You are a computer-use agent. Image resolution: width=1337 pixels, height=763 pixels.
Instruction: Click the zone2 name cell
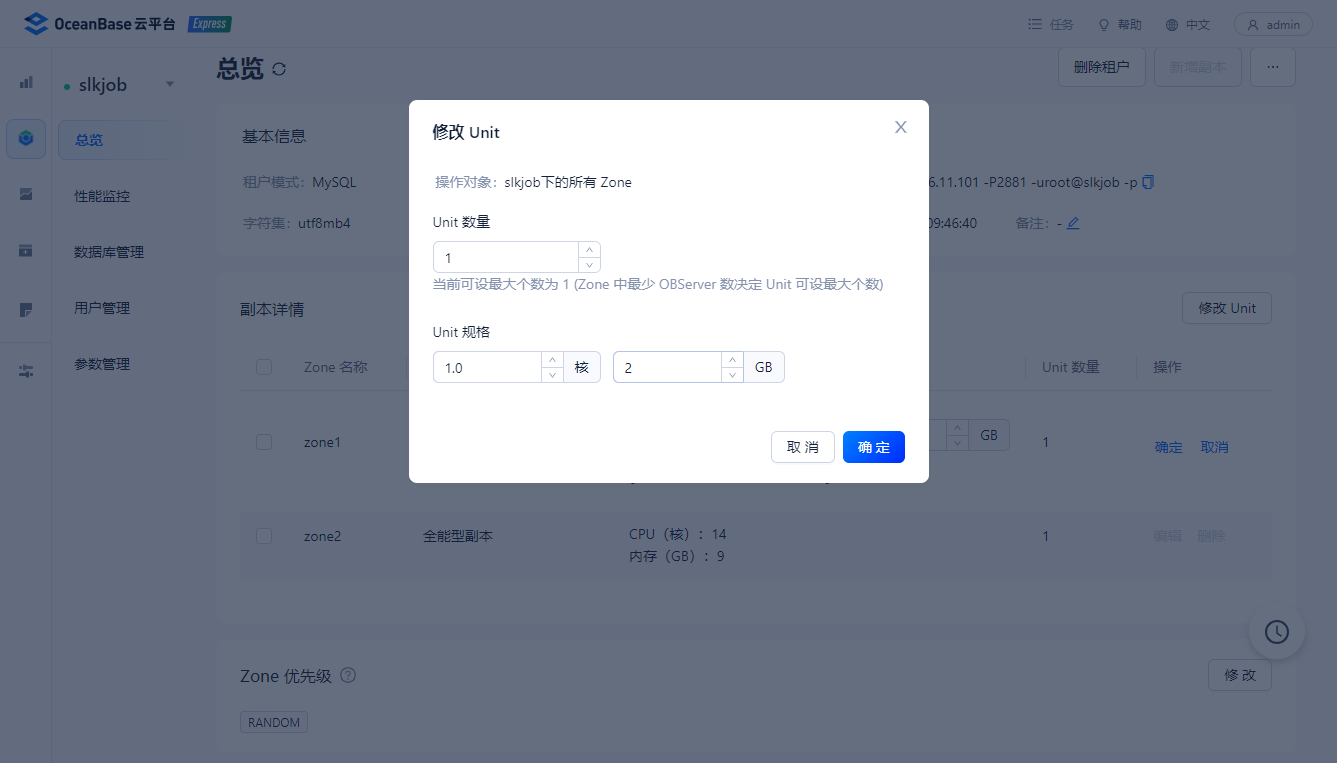(323, 536)
